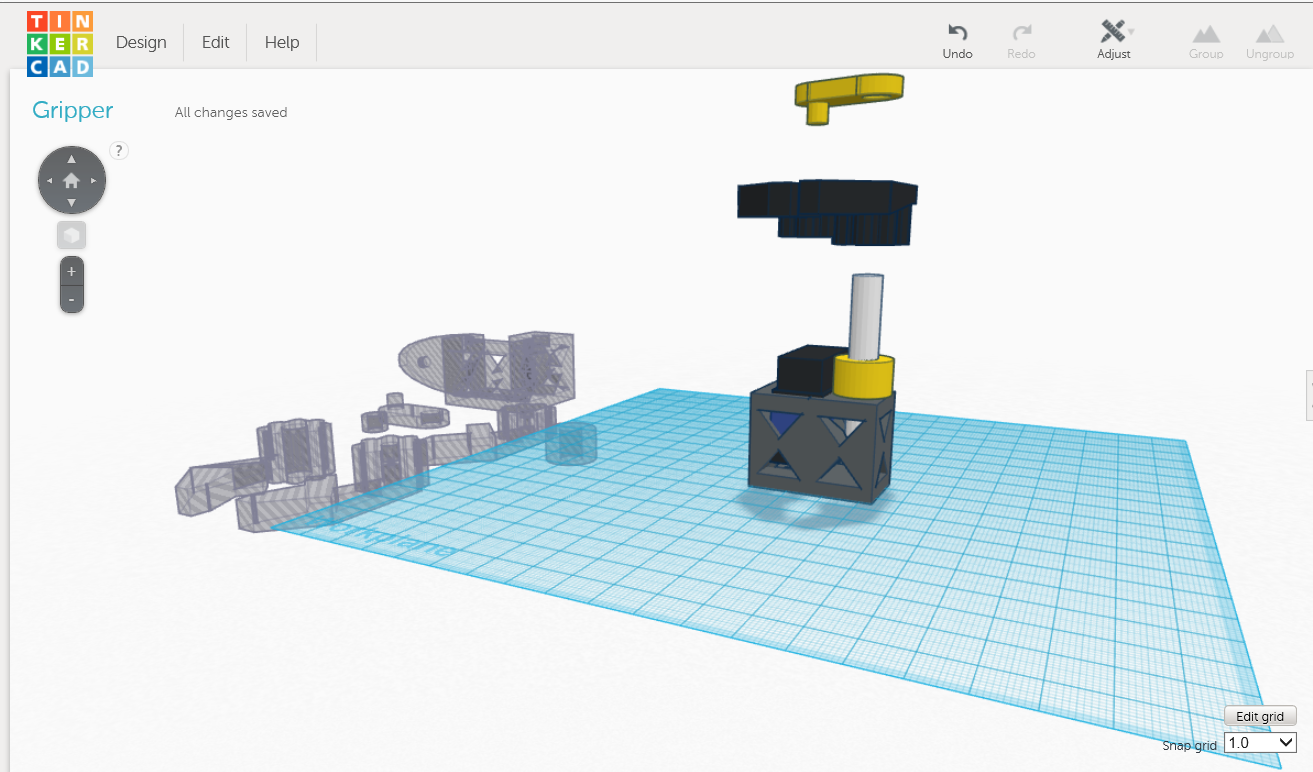The image size is (1313, 772).
Task: Open the Edit menu
Action: pos(214,42)
